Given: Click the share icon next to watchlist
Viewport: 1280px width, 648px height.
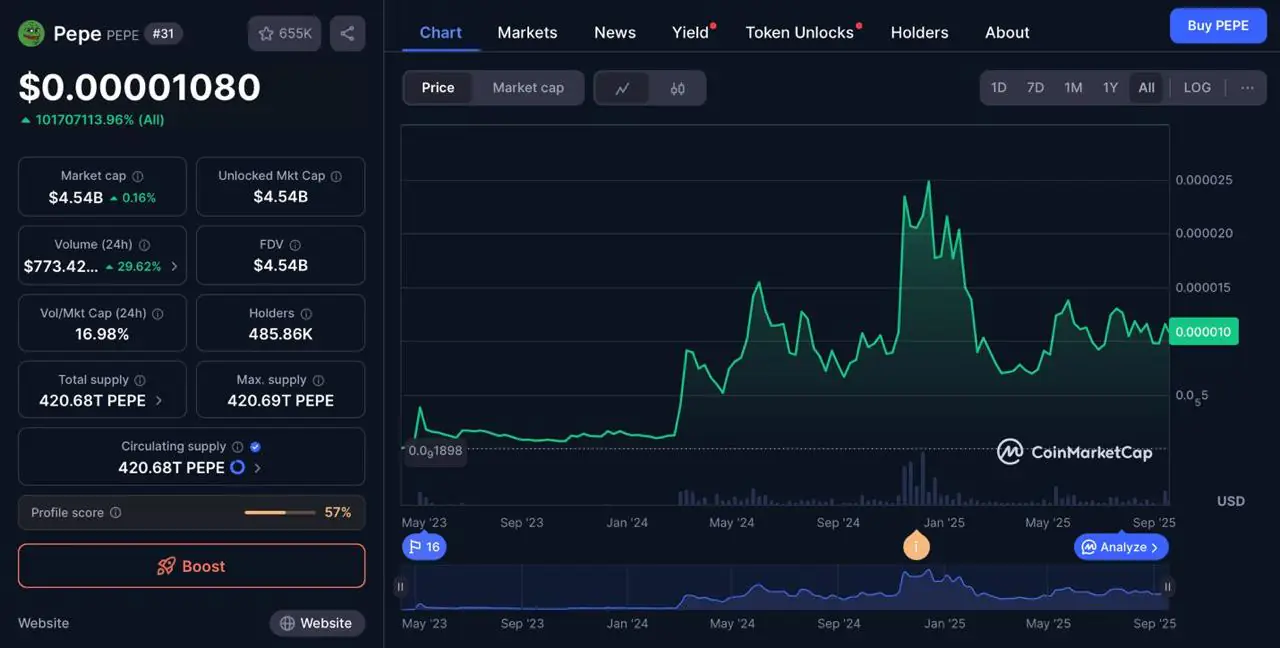Looking at the screenshot, I should click(x=347, y=34).
